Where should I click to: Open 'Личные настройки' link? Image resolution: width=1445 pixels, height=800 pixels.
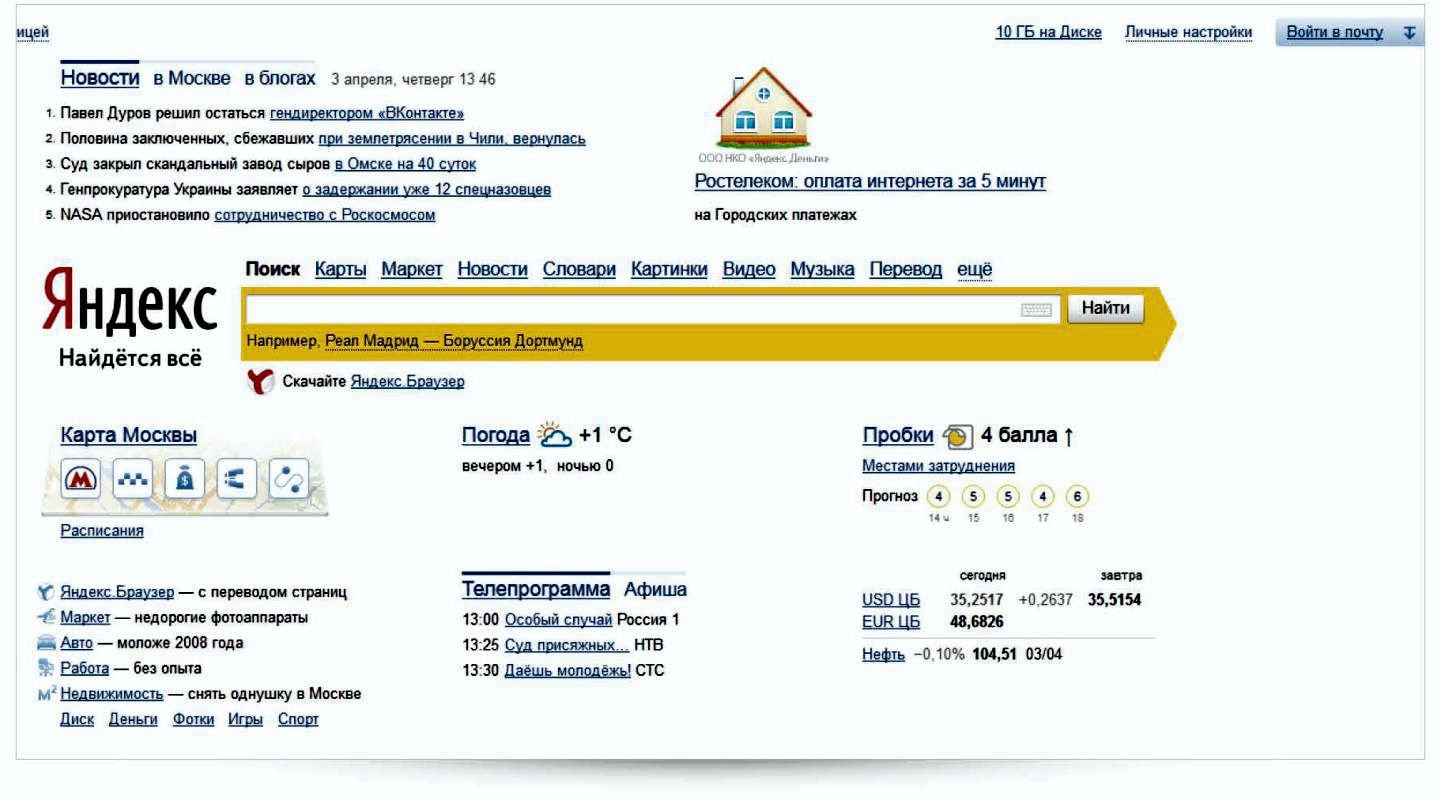tap(1189, 33)
